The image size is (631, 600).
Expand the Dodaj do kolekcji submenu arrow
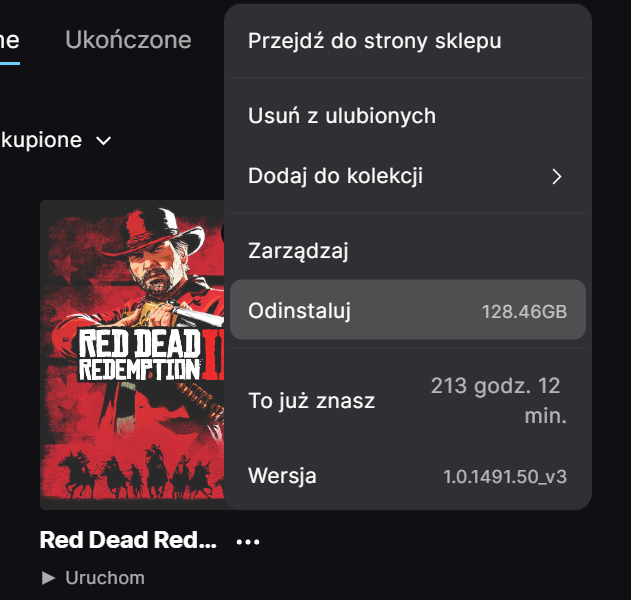click(557, 177)
